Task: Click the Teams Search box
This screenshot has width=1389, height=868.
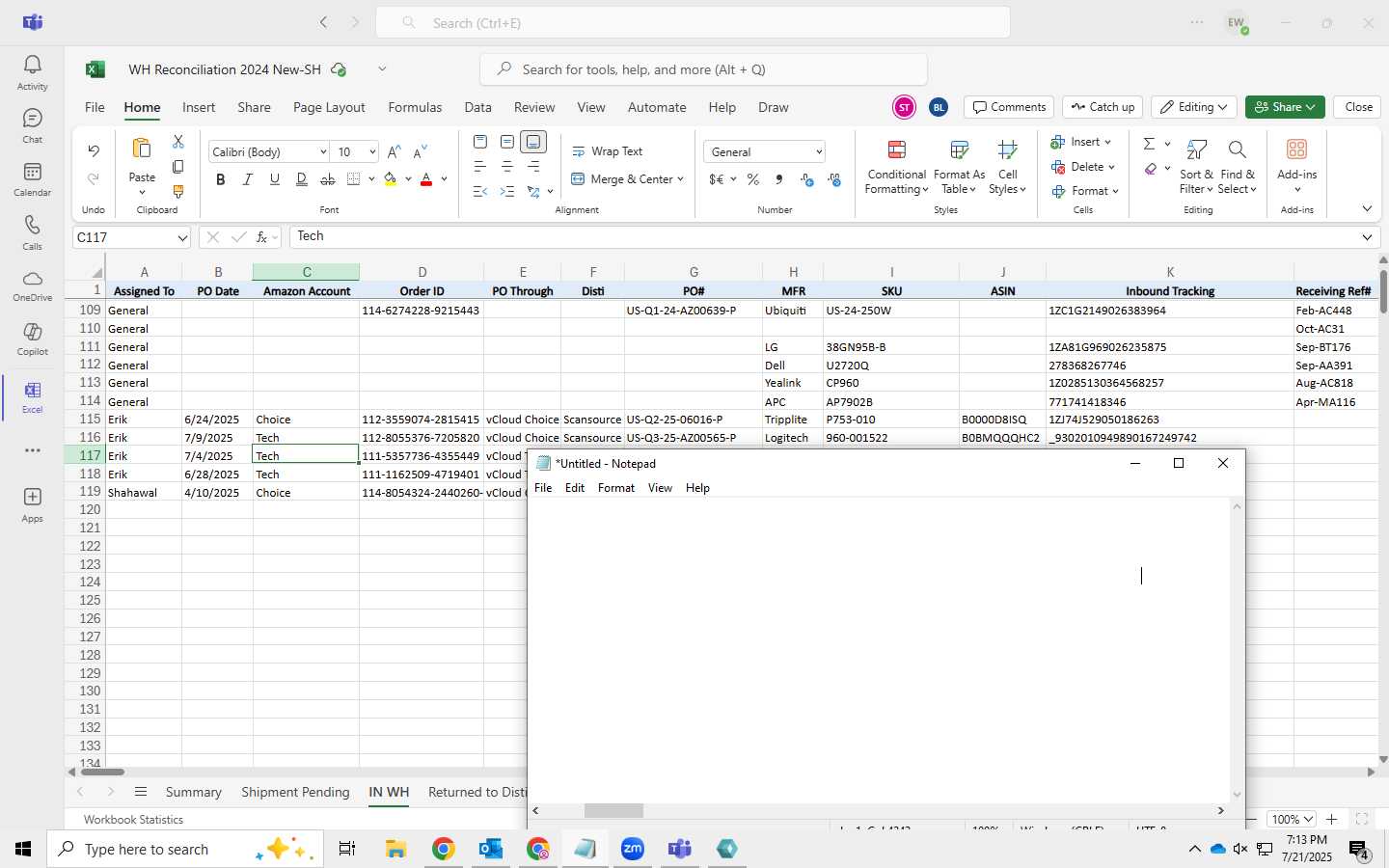Action: coord(693,23)
